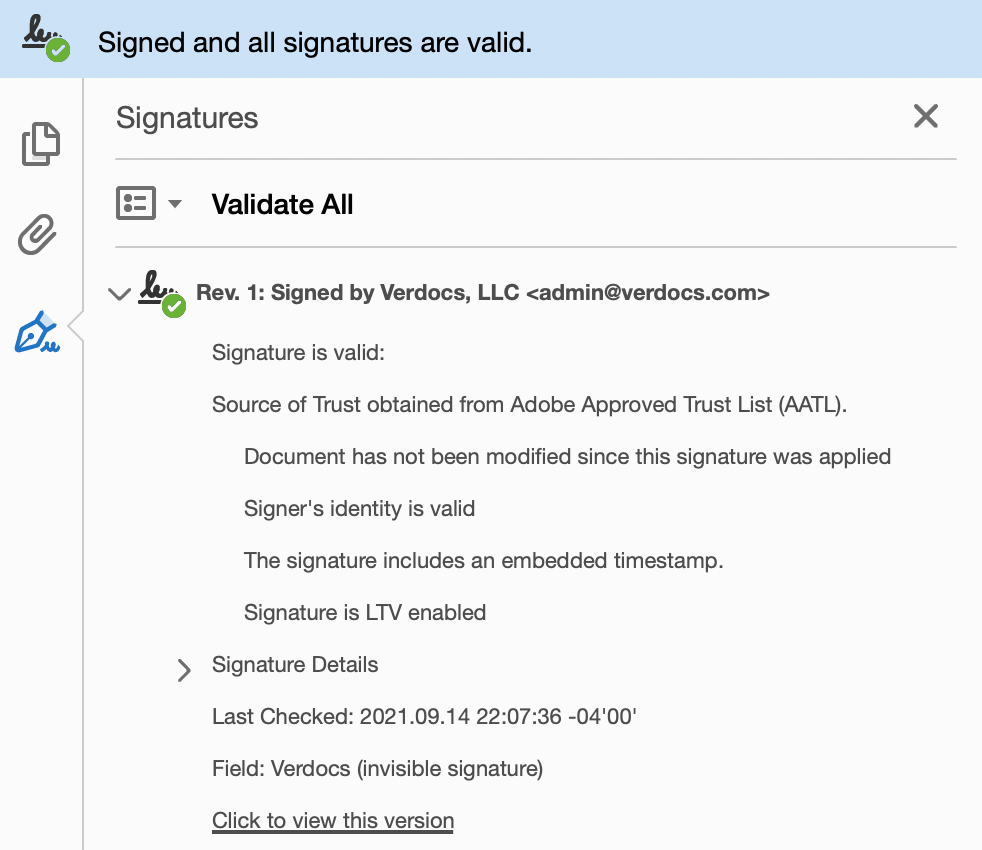Open the Signatures options list icon
This screenshot has width=982, height=850.
[x=136, y=204]
